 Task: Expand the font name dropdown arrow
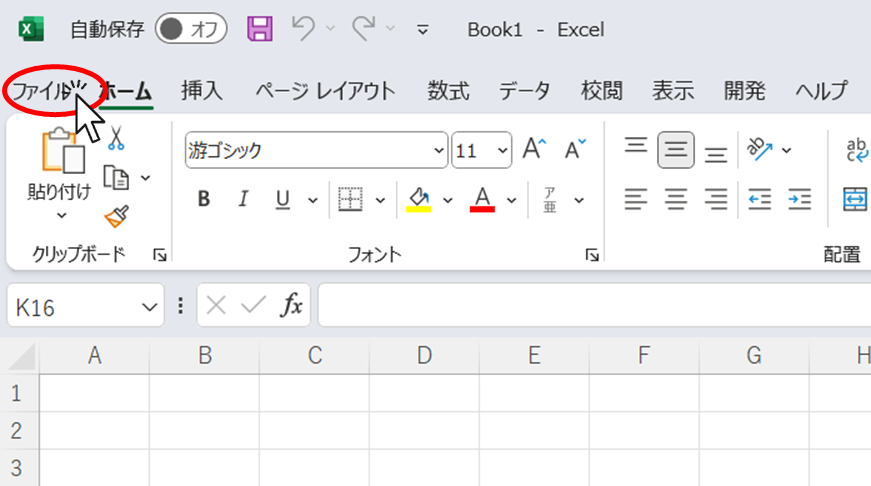pos(439,151)
